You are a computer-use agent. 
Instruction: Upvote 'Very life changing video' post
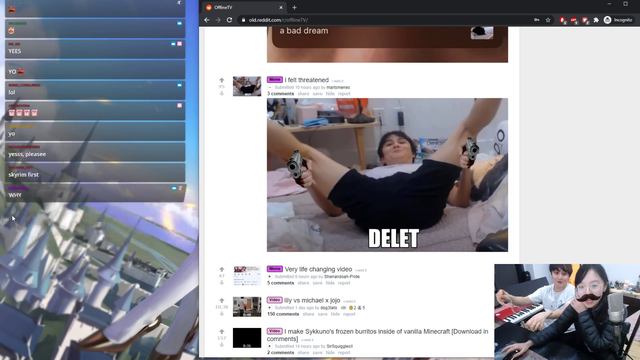[x=222, y=269]
